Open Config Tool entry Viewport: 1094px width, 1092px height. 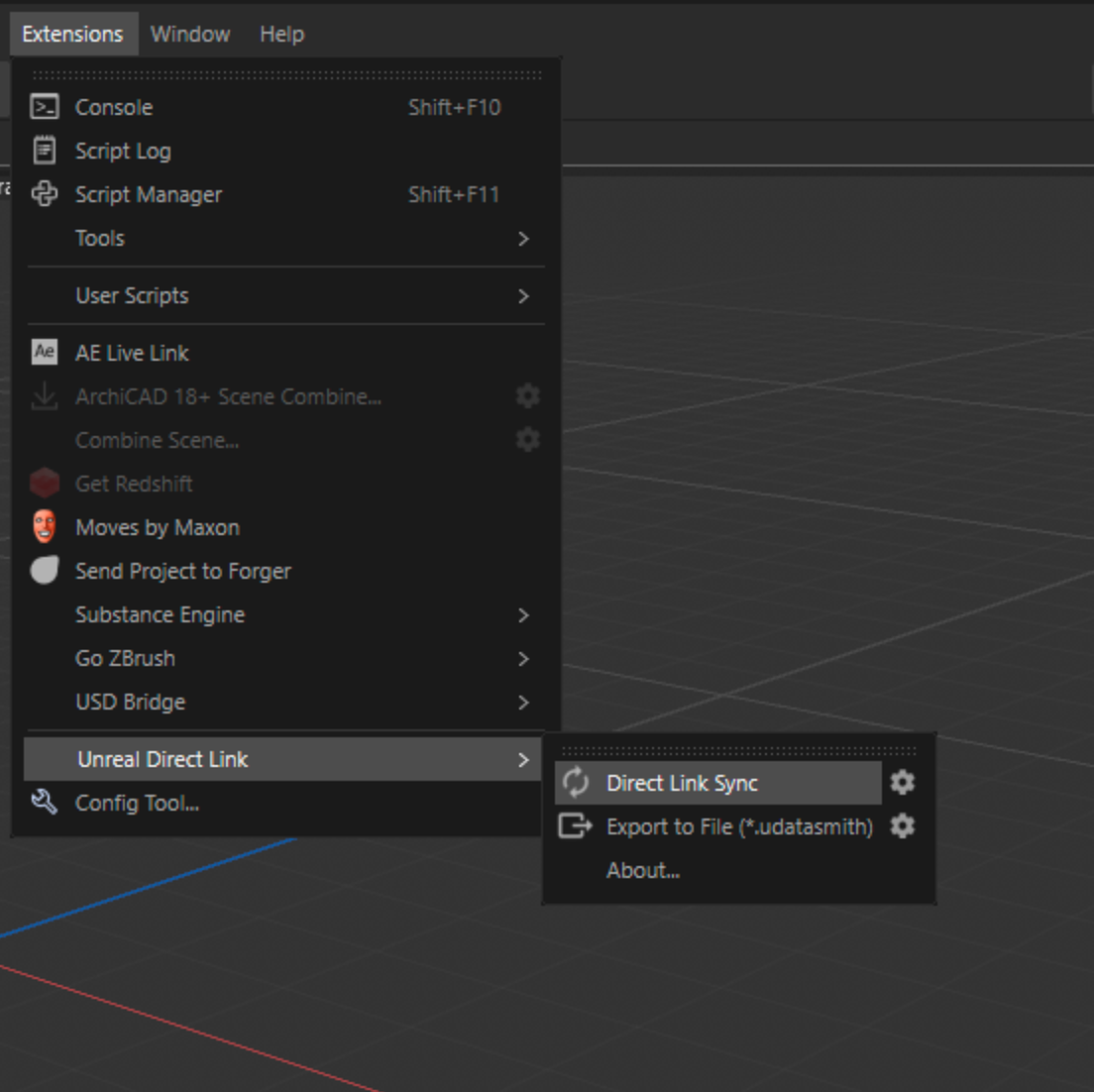pyautogui.click(x=284, y=803)
